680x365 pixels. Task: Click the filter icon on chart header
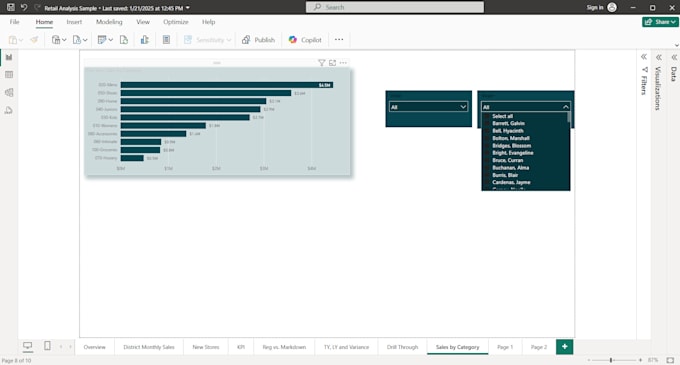click(321, 63)
